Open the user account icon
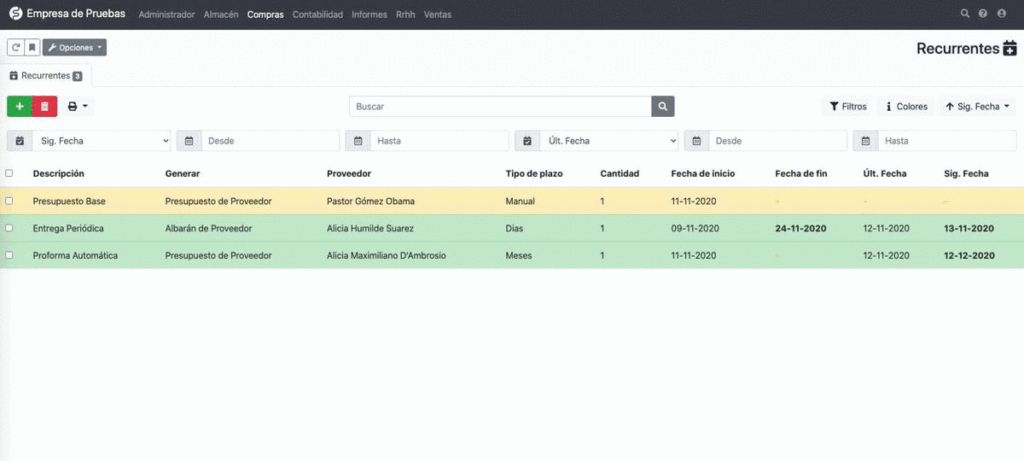This screenshot has height=461, width=1024. (1002, 15)
